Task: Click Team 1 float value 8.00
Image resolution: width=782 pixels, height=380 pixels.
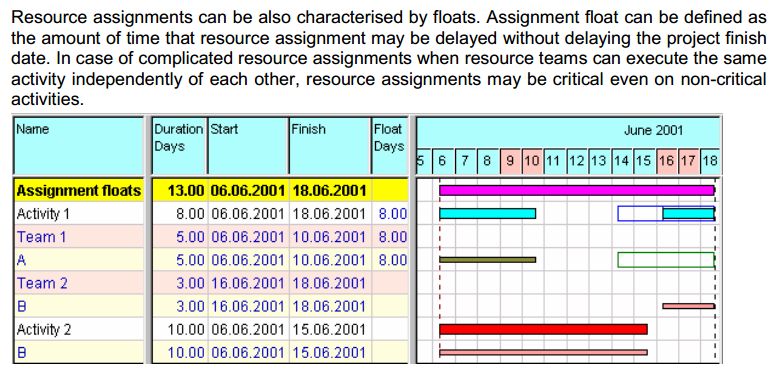Action: (392, 237)
